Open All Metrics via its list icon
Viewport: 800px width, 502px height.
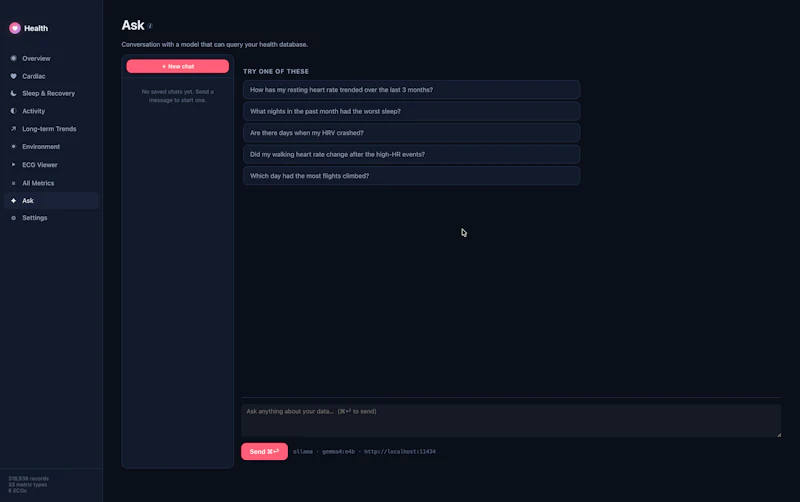[13, 183]
